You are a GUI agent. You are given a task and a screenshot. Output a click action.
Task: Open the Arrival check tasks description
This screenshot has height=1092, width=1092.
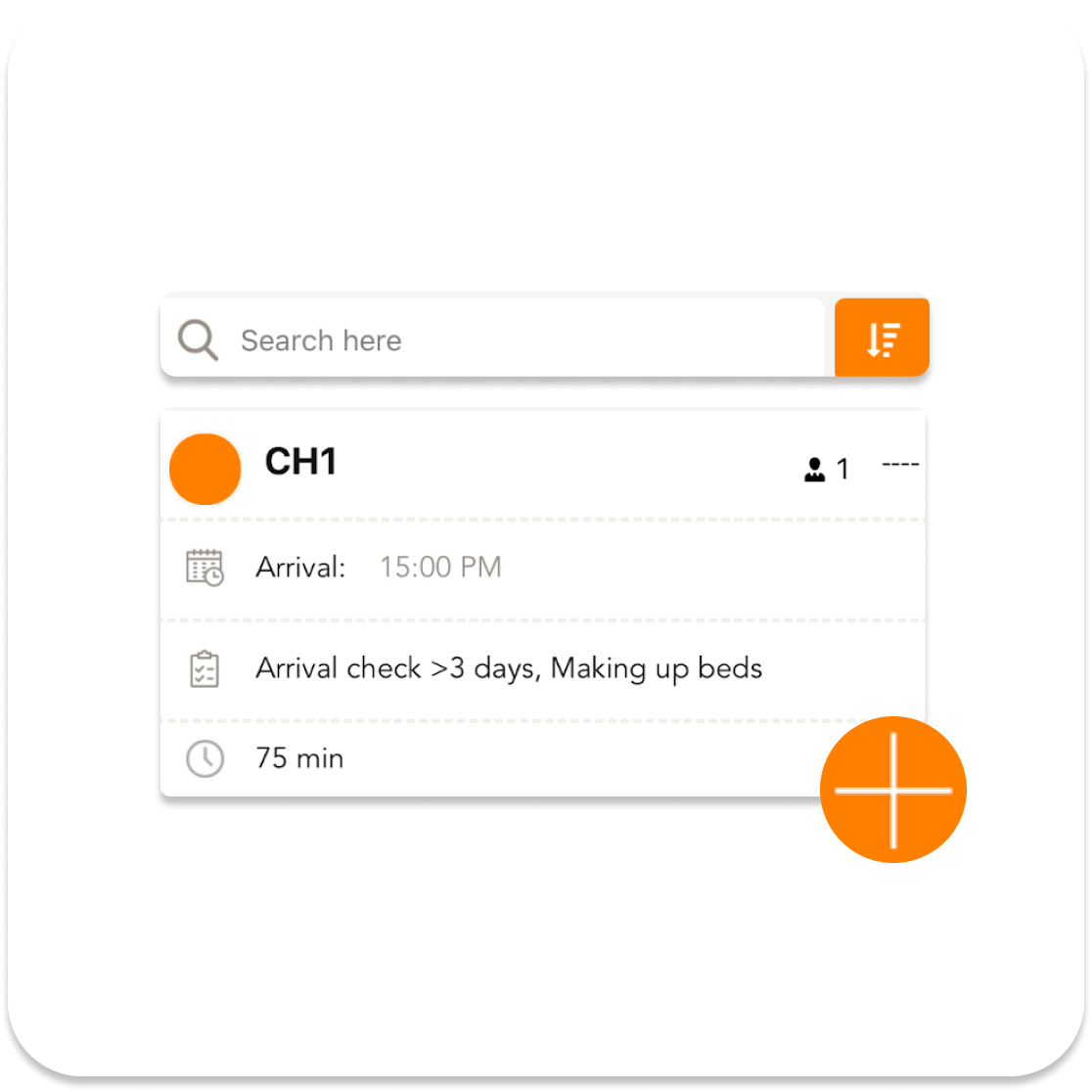pyautogui.click(x=509, y=668)
